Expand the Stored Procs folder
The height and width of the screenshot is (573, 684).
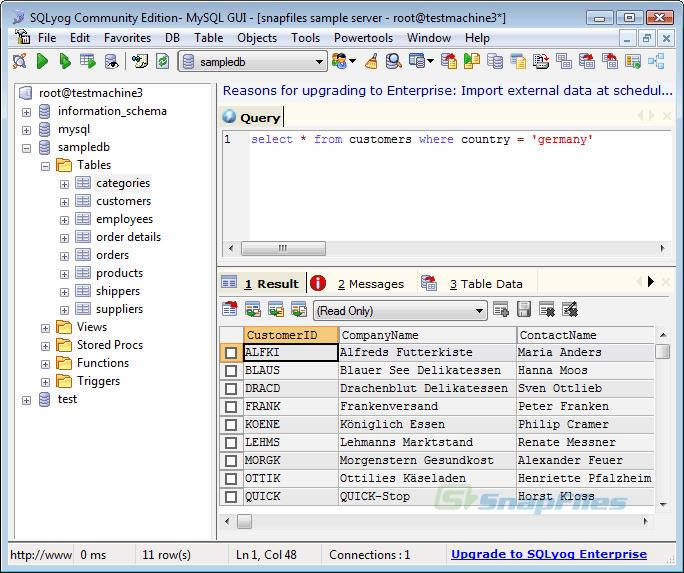click(45, 346)
